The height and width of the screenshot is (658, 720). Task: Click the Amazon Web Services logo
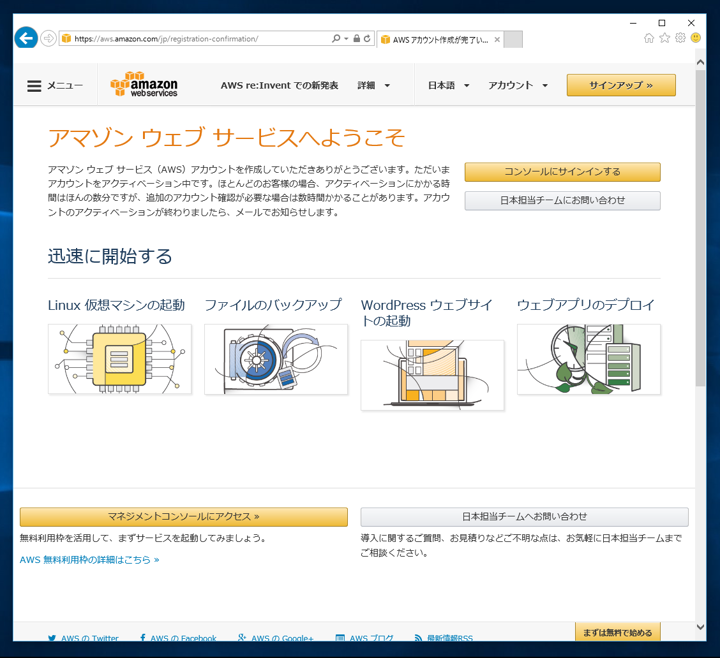(x=144, y=84)
